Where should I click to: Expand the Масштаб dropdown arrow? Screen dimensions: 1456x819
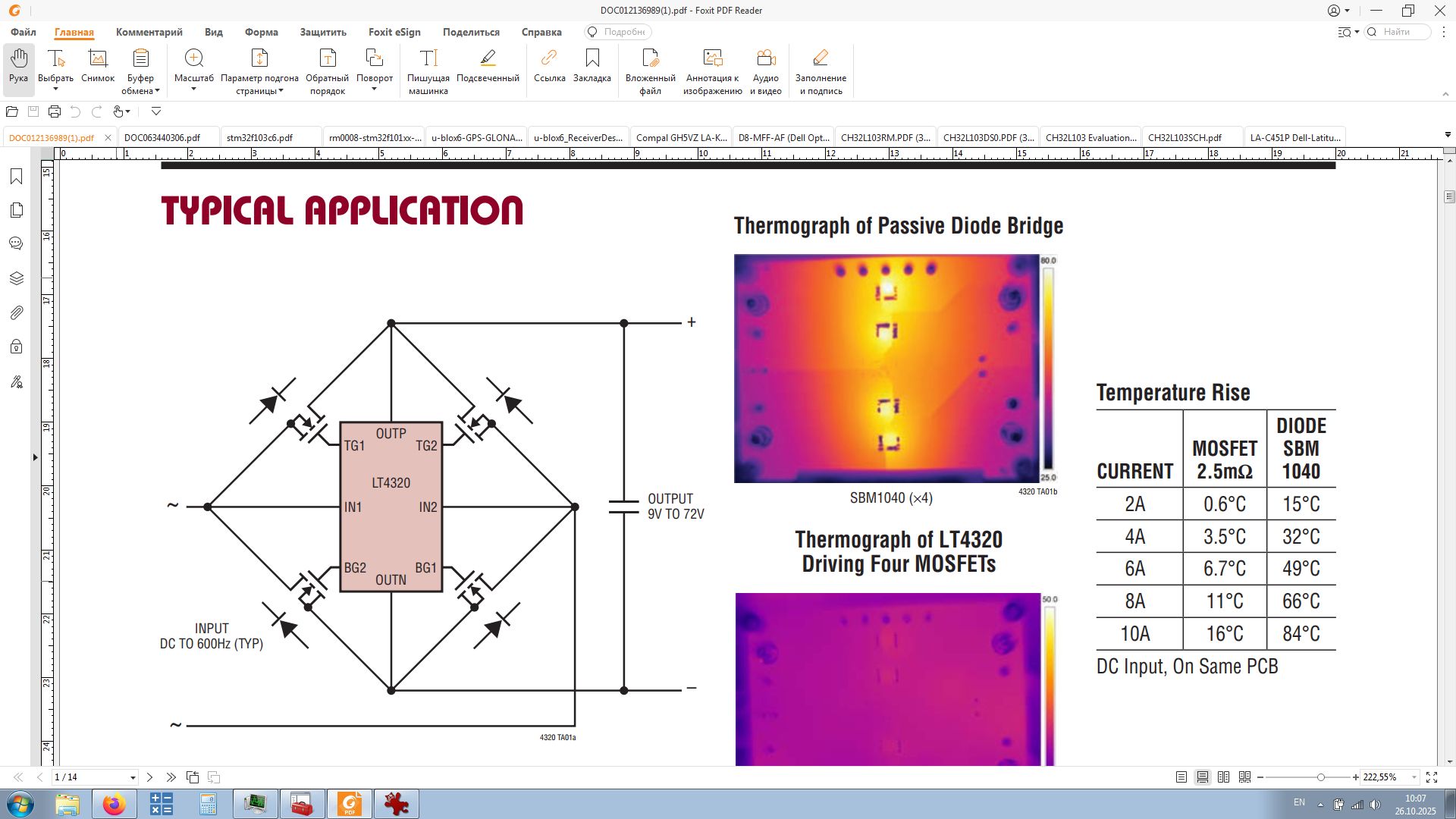pos(194,89)
